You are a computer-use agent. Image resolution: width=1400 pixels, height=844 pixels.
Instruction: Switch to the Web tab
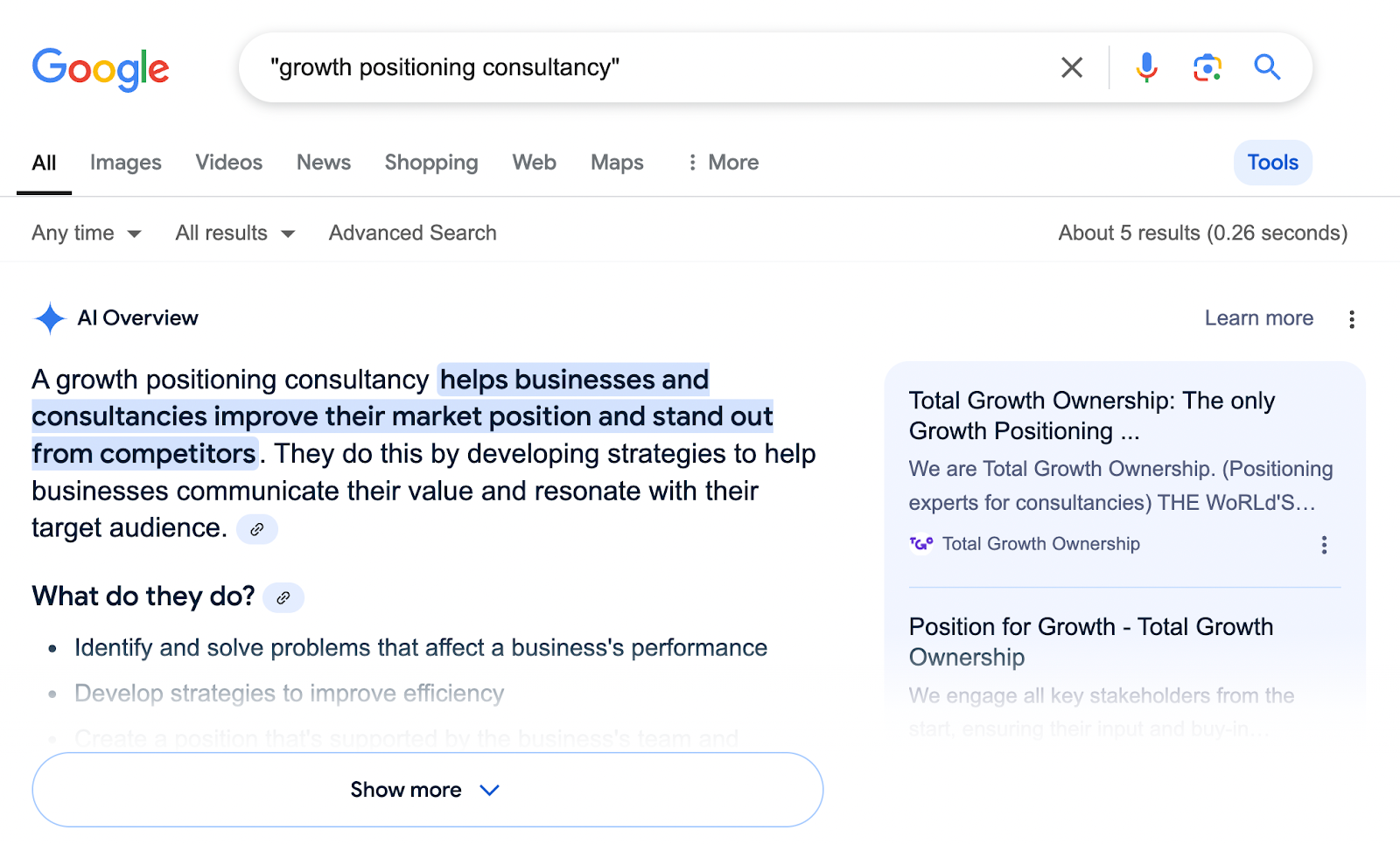pos(535,163)
